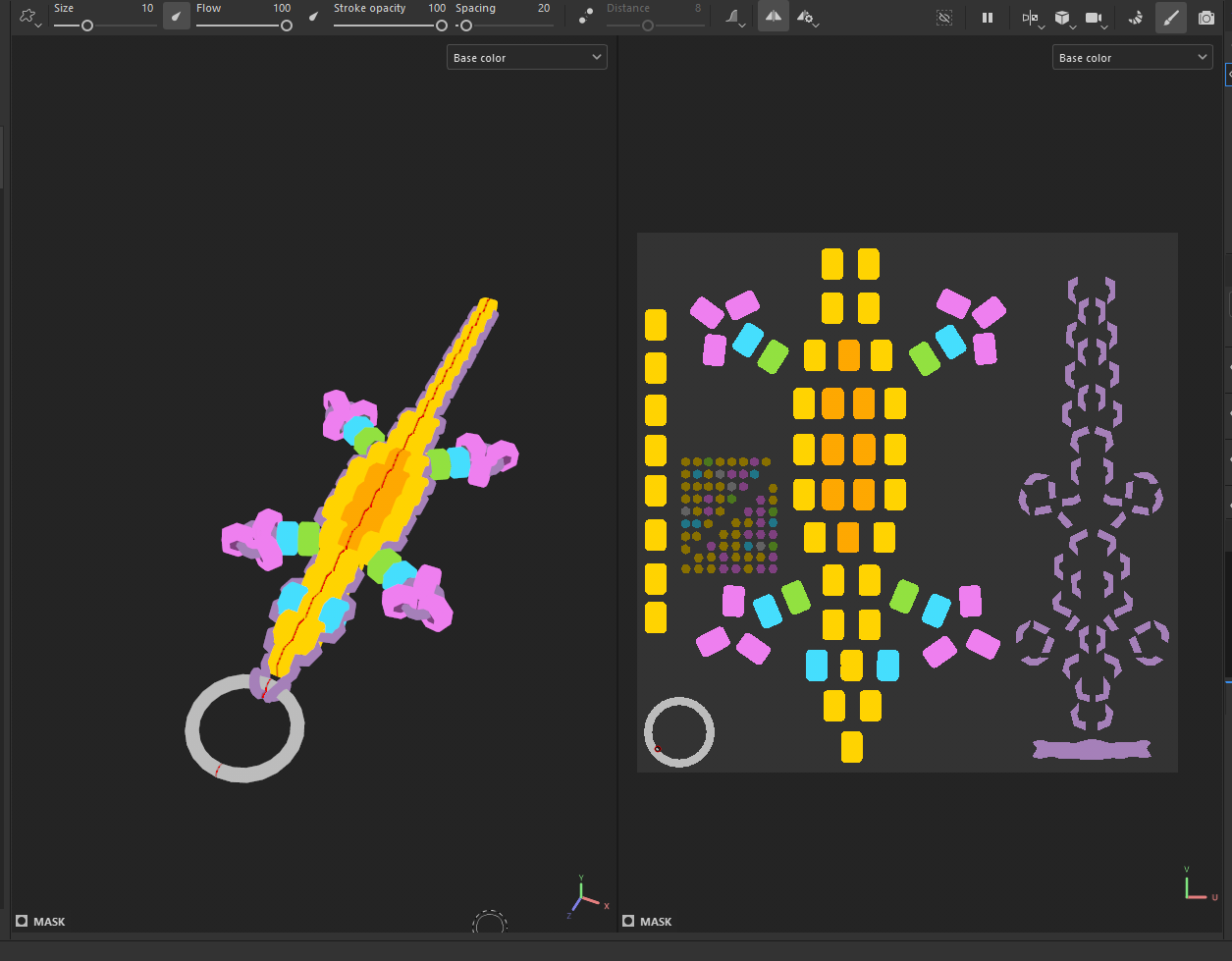Click the Distance value 8
The width and height of the screenshot is (1232, 961).
point(698,8)
